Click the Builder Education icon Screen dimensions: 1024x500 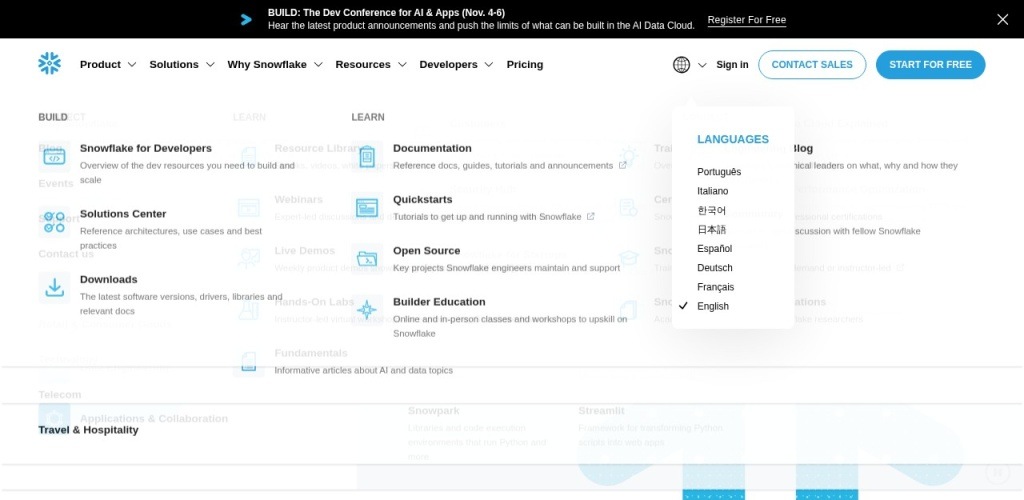click(367, 310)
